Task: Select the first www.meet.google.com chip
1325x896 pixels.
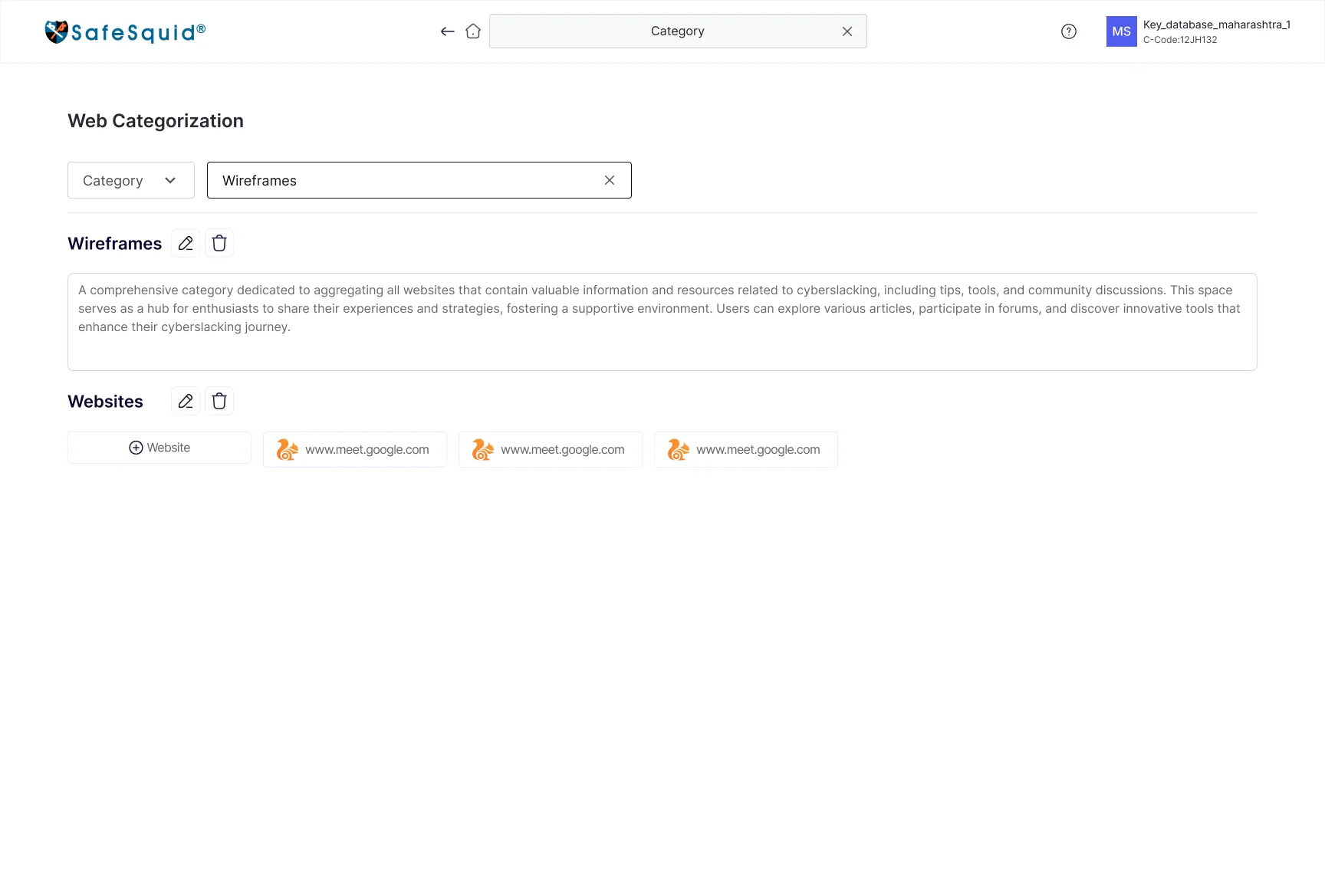Action: click(x=355, y=449)
